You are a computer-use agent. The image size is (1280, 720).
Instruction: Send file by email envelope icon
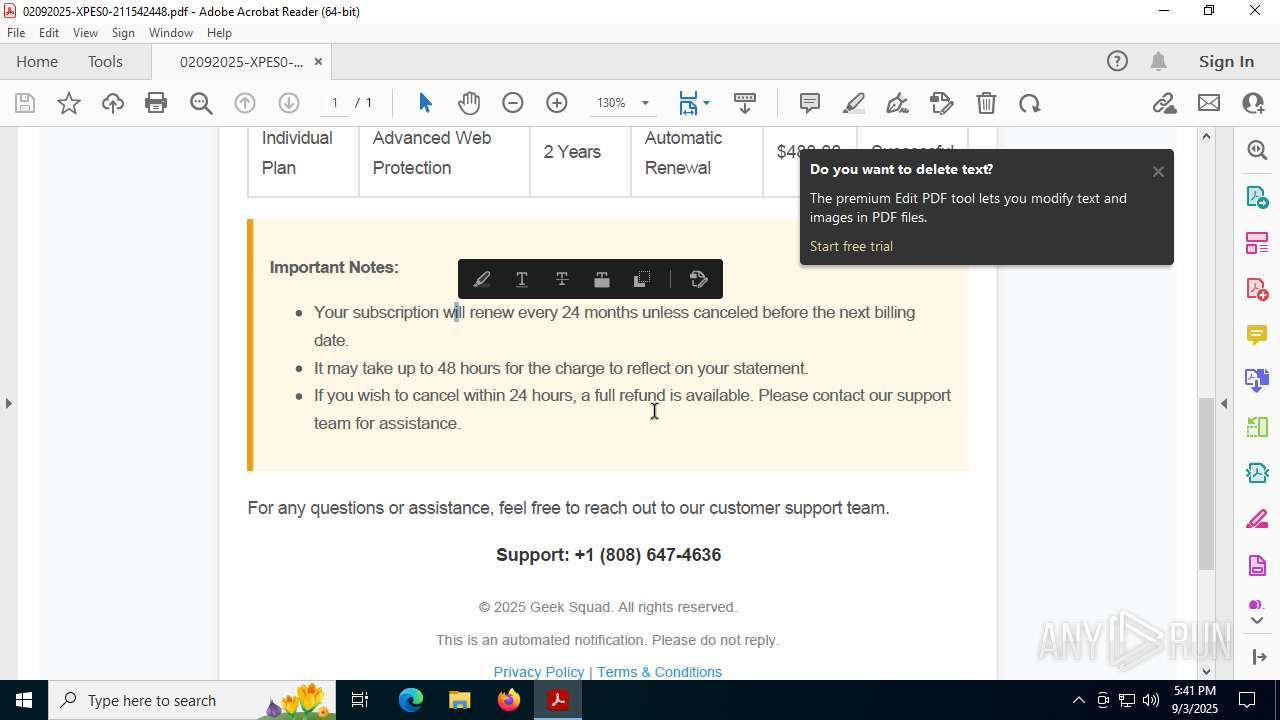click(1209, 103)
